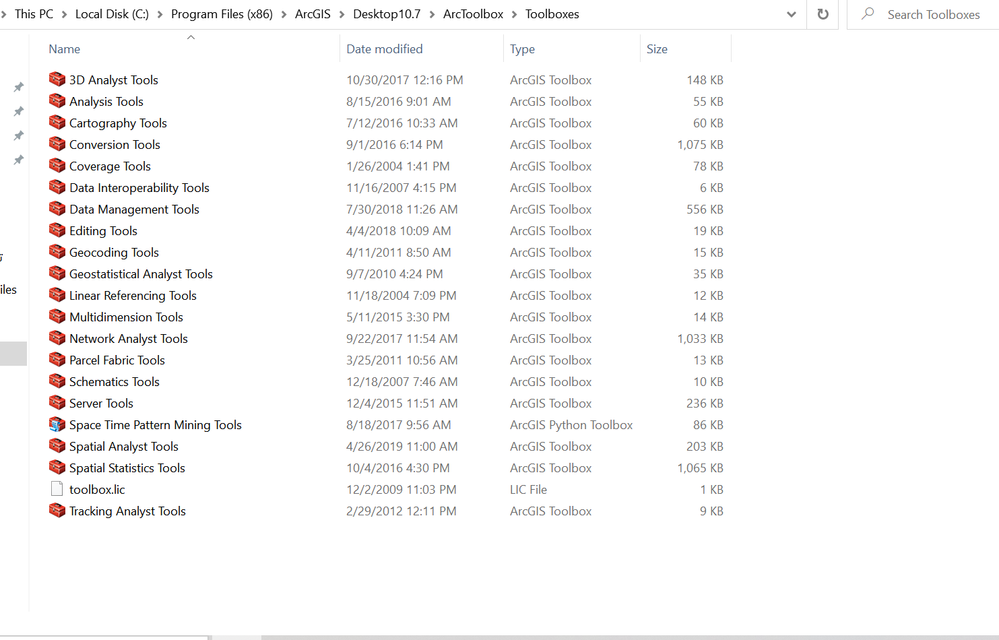Select the 3D Analyst Tools file name
This screenshot has height=640, width=999.
pyautogui.click(x=113, y=80)
